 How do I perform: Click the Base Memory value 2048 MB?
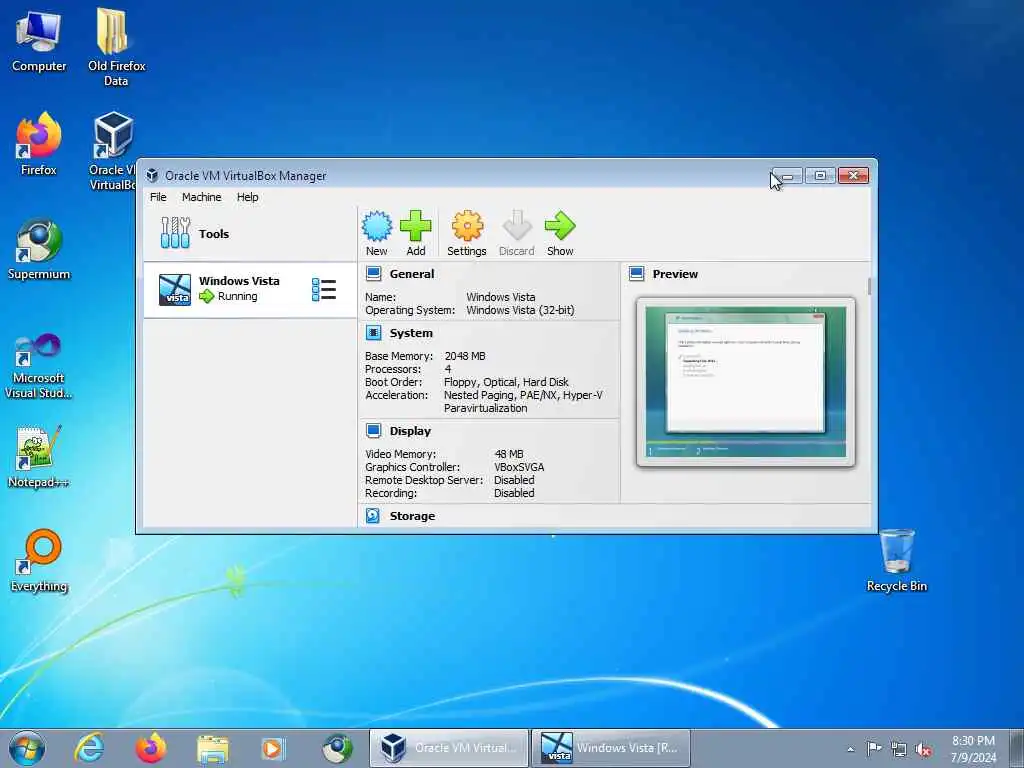pyautogui.click(x=465, y=356)
